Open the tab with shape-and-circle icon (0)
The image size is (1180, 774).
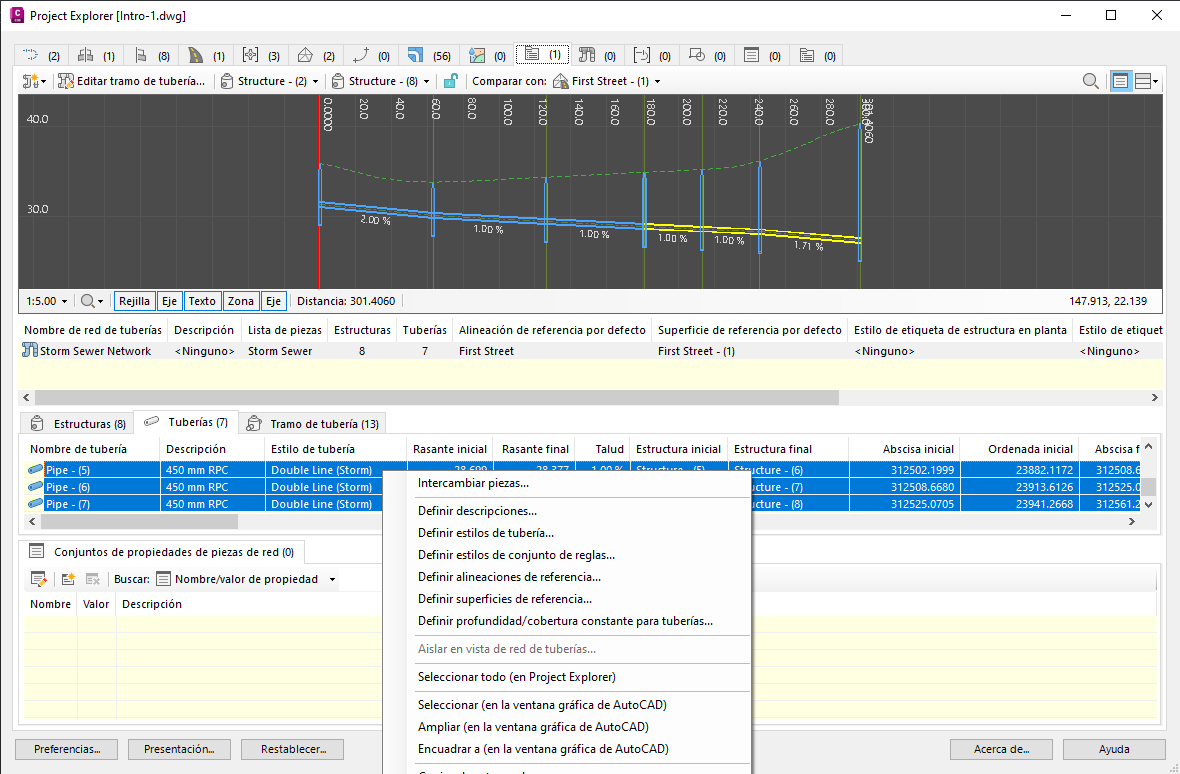707,55
